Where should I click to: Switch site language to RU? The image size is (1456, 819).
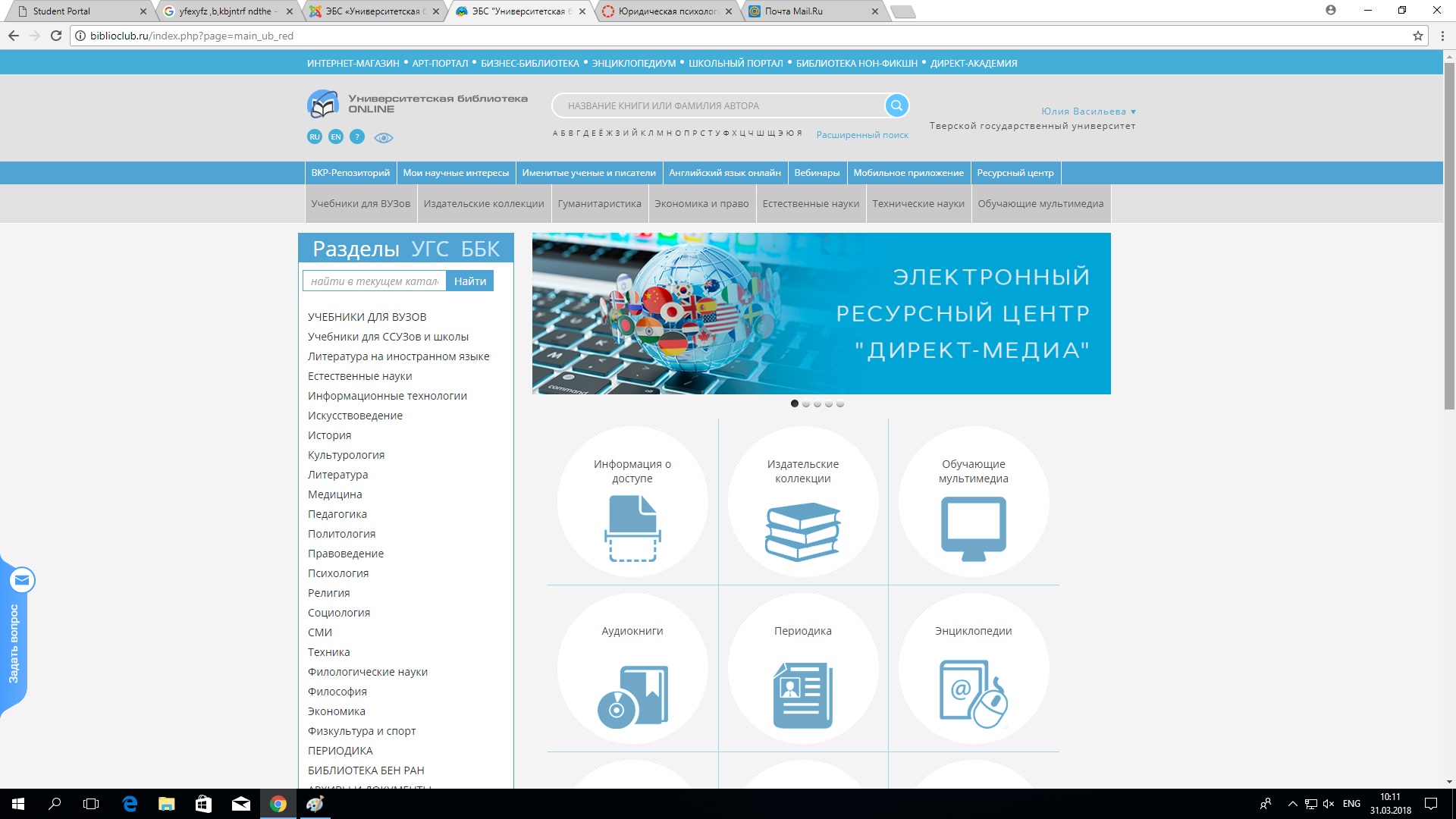click(x=314, y=136)
